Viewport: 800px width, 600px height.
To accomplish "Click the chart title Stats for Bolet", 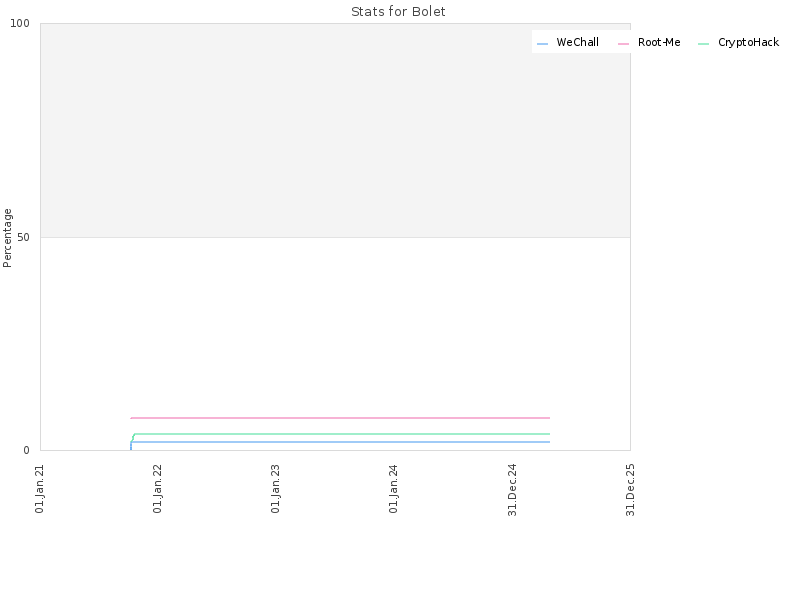I will 398,11.
